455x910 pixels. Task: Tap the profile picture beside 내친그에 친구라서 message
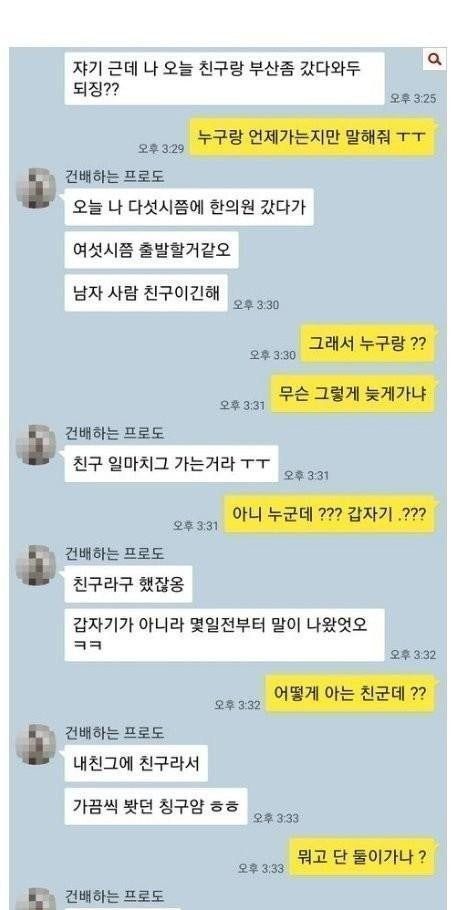[x=36, y=745]
